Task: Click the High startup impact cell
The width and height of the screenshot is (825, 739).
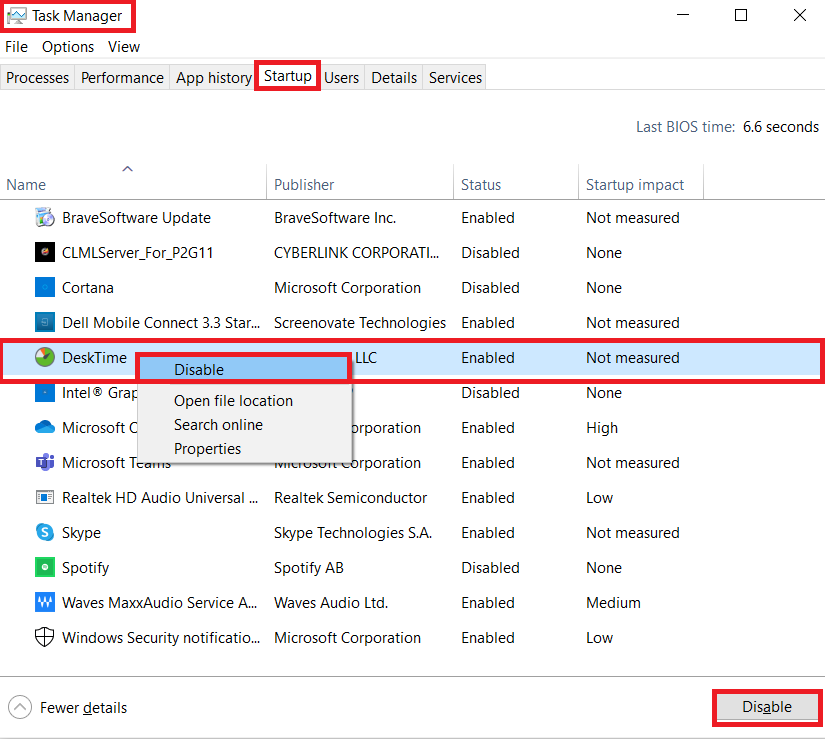Action: click(x=602, y=428)
